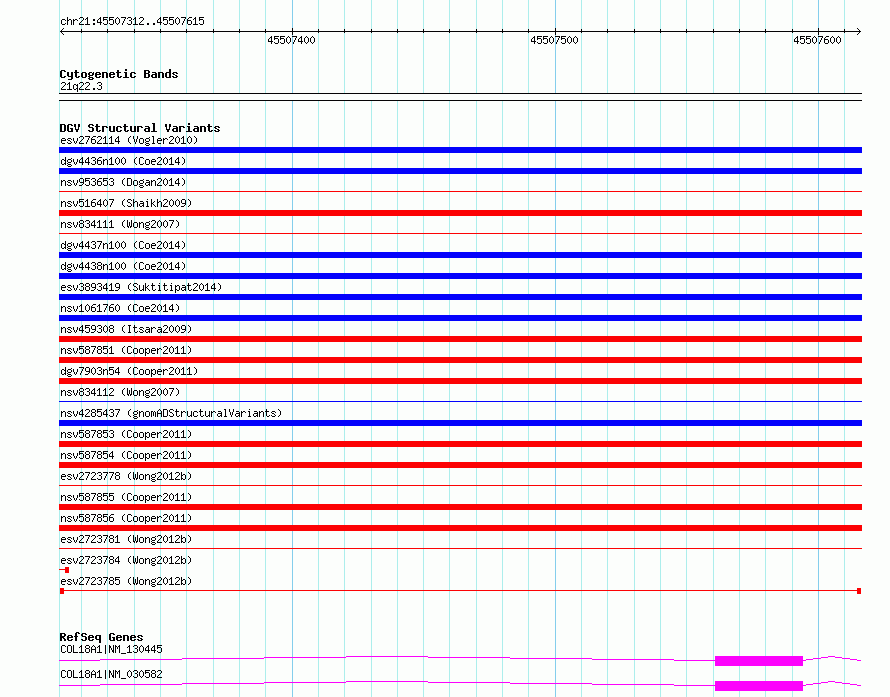The width and height of the screenshot is (890, 697).
Task: Click esv2723781 (Wong2012b) label
Action: pyautogui.click(x=126, y=539)
